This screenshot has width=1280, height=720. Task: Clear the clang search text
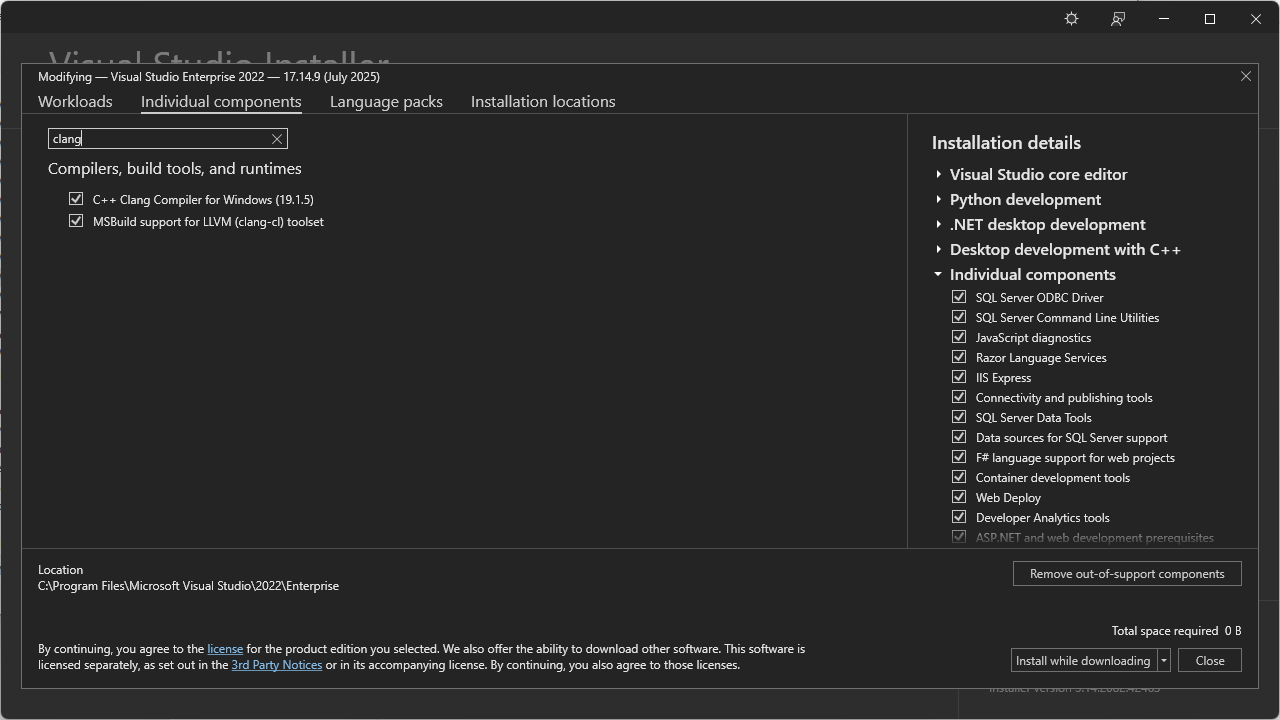tap(277, 139)
